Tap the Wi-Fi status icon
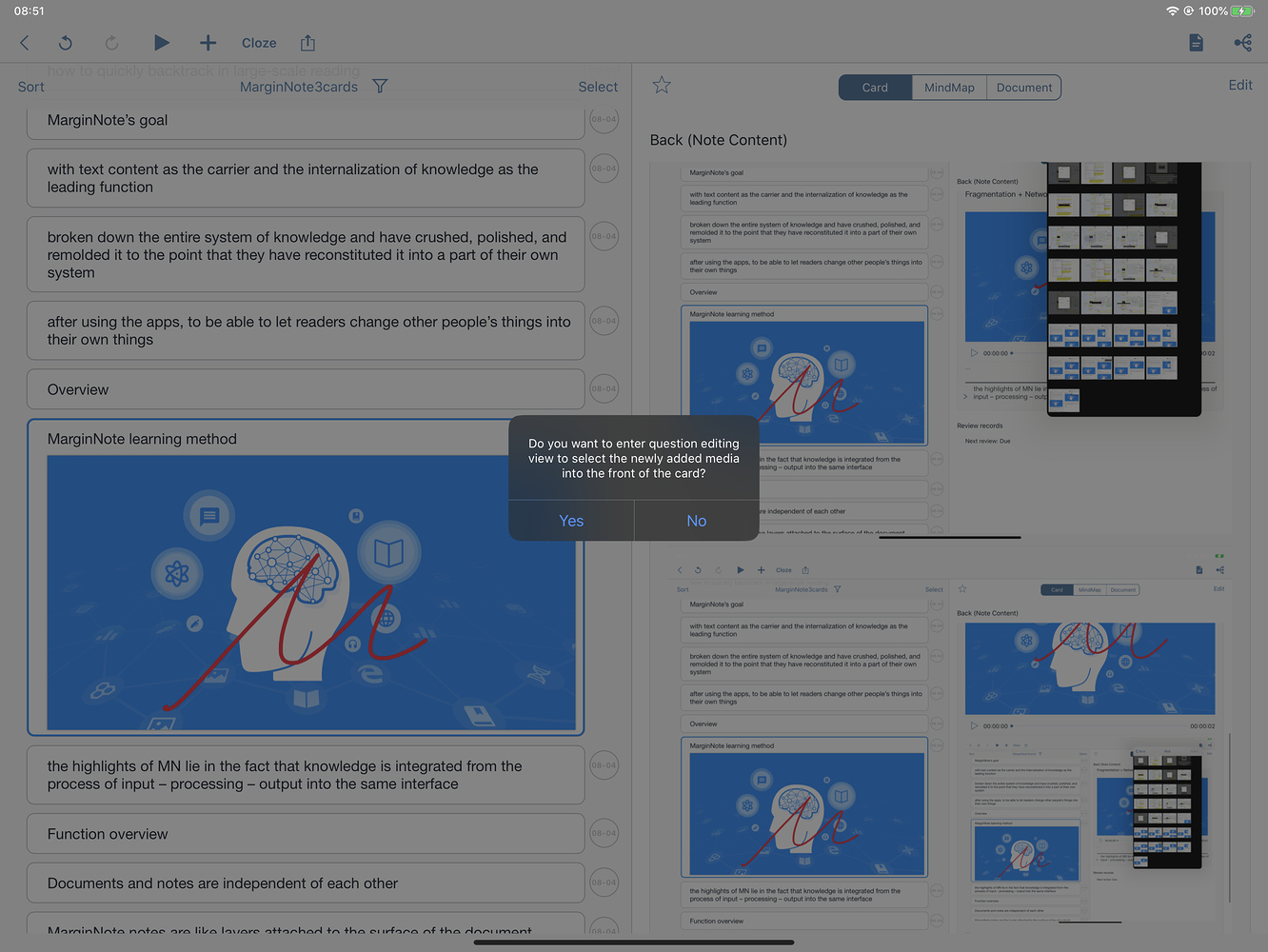The height and width of the screenshot is (952, 1268). 1172,10
